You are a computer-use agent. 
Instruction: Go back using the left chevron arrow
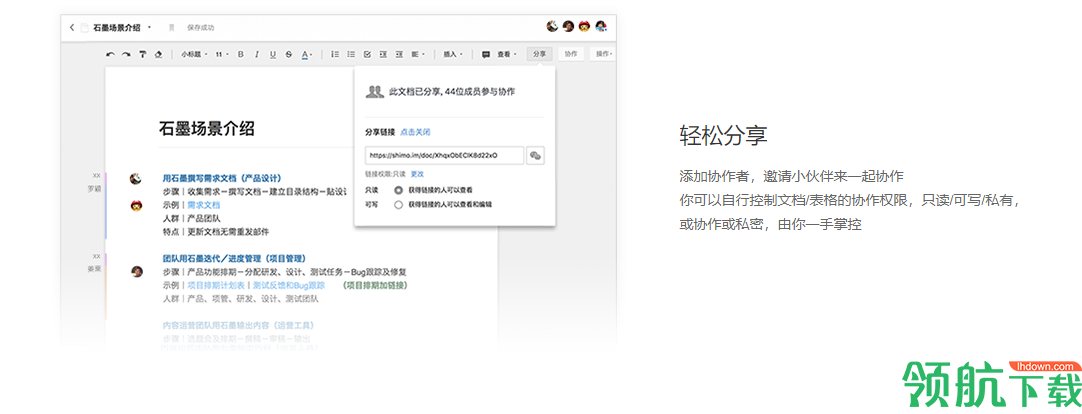(71, 28)
